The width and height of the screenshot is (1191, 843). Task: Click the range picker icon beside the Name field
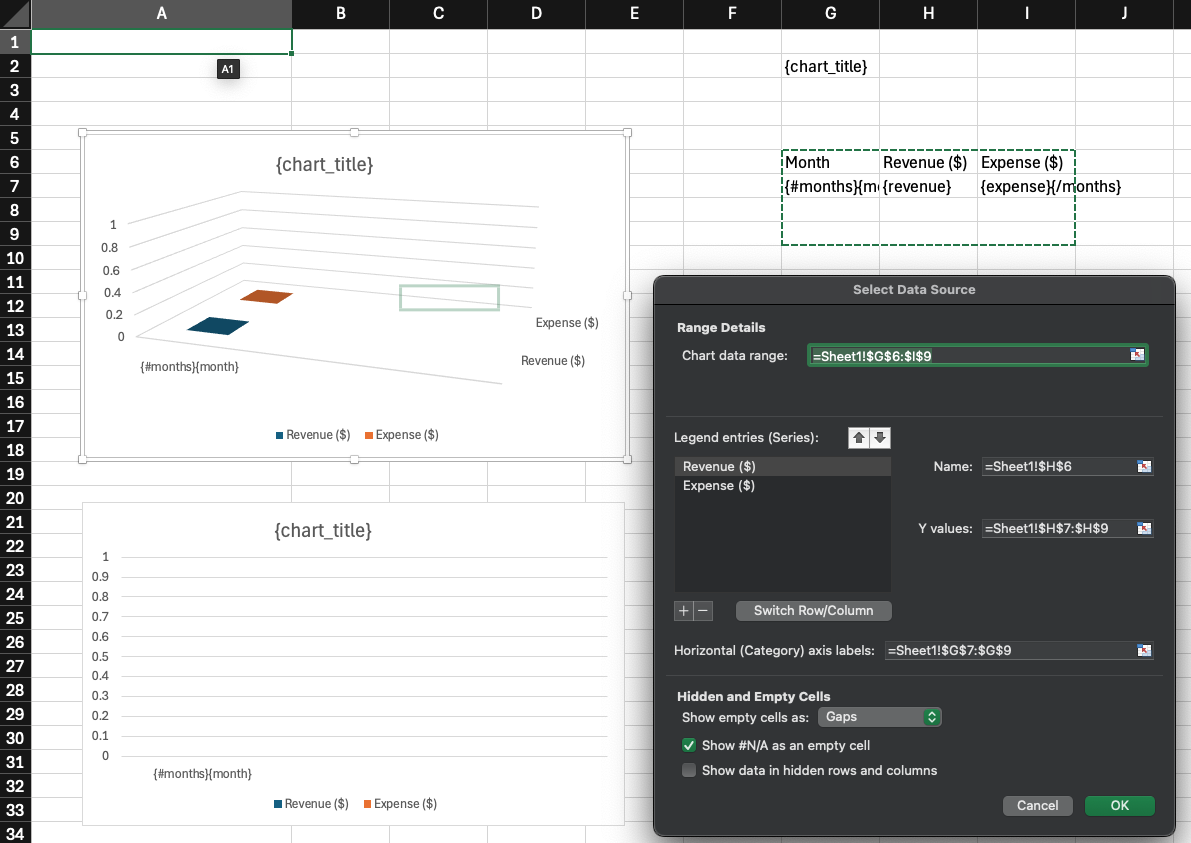pyautogui.click(x=1143, y=466)
